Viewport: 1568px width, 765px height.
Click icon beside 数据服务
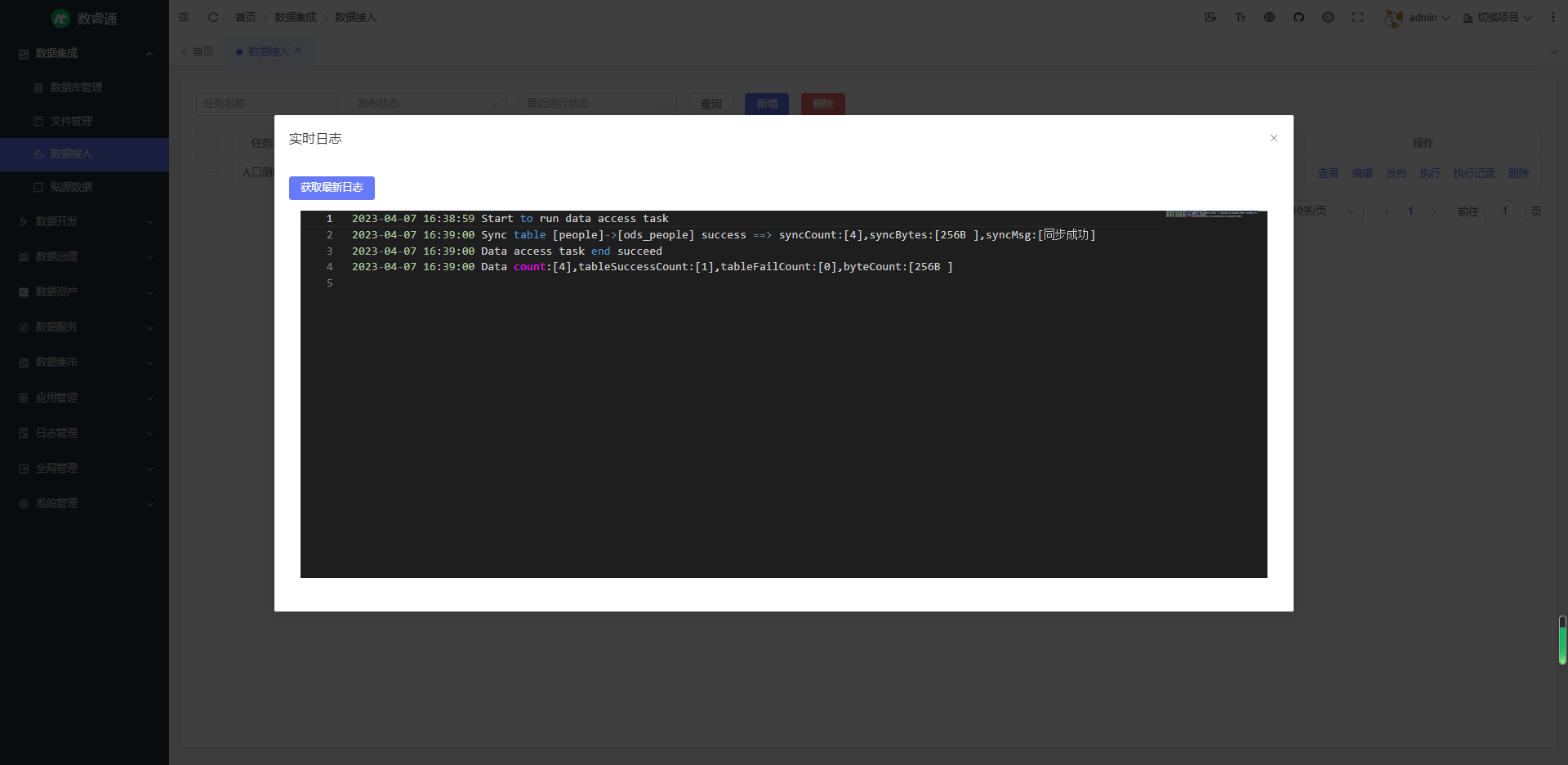[24, 327]
